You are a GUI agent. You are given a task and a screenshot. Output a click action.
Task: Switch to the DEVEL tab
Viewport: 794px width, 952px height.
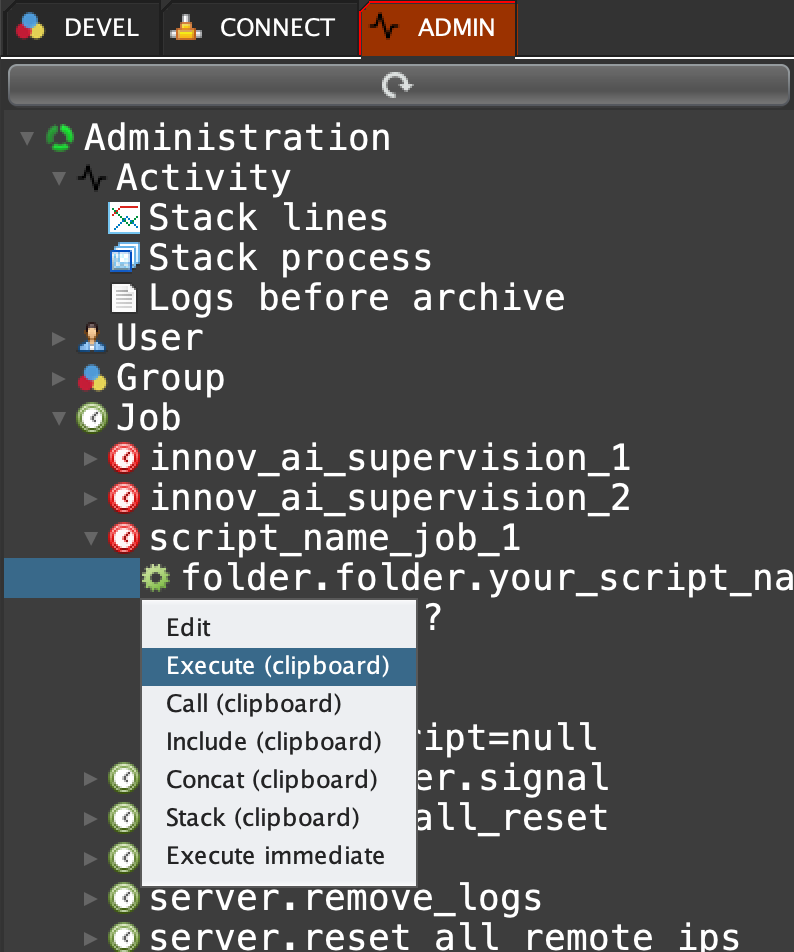[x=80, y=28]
